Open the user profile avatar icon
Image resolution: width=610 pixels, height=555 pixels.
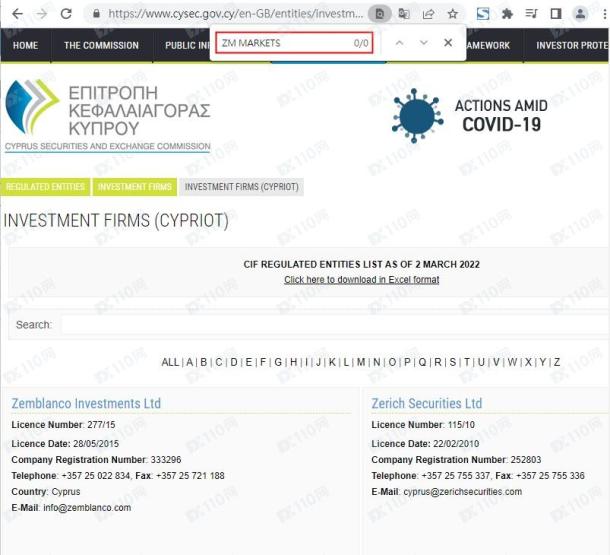click(x=580, y=14)
